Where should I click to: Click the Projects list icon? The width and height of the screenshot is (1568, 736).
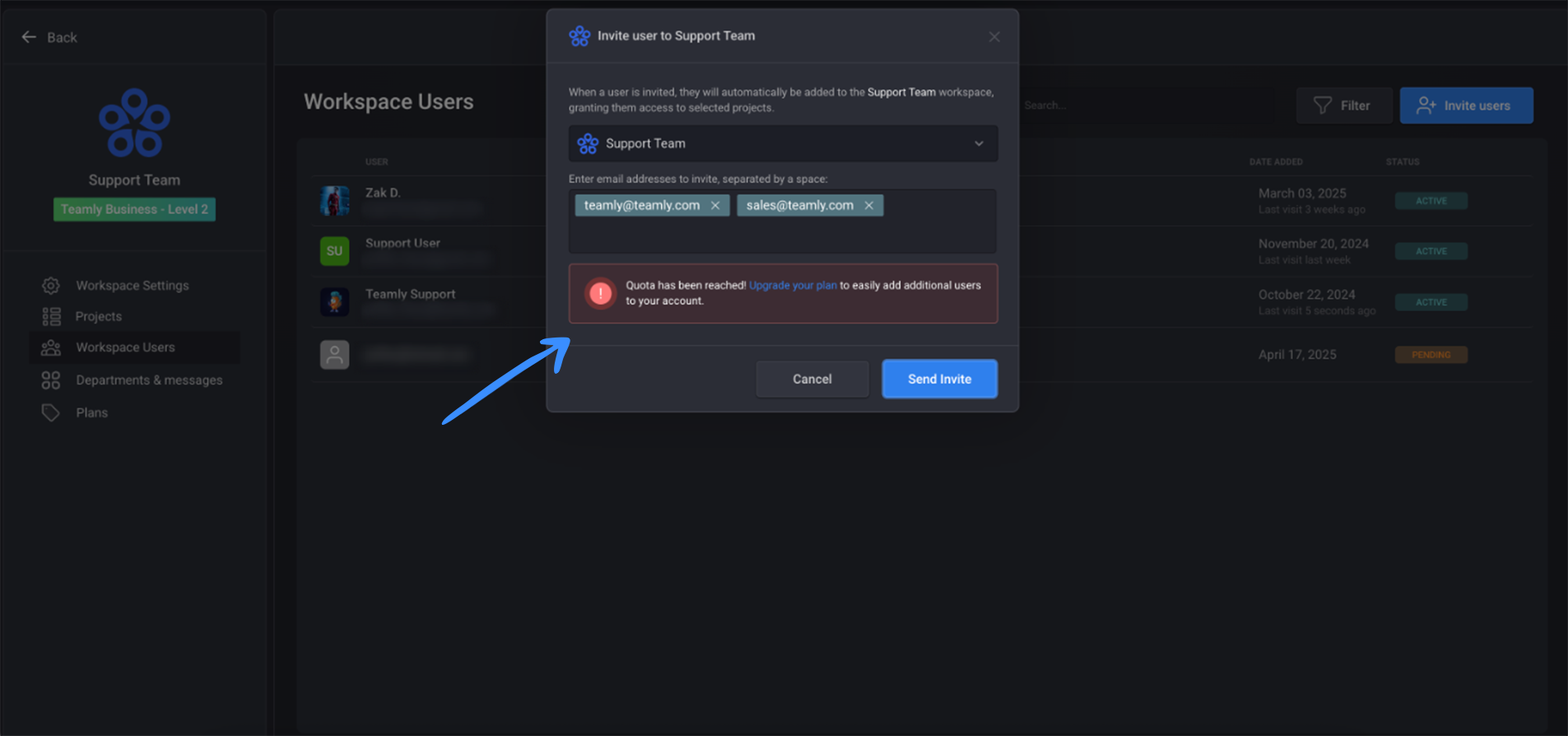tap(51, 316)
